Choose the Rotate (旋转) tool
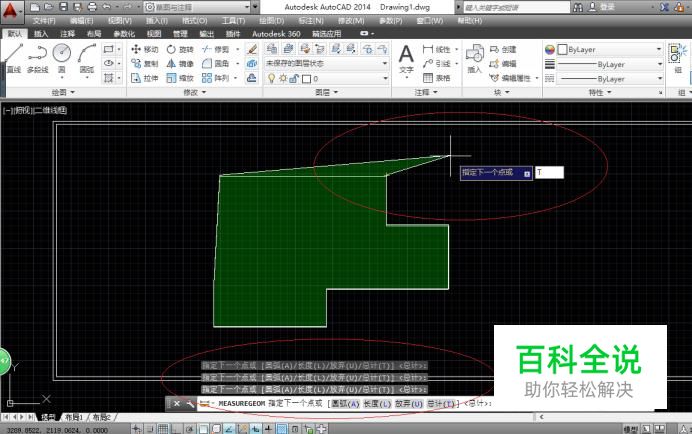The height and width of the screenshot is (434, 692). pyautogui.click(x=180, y=49)
